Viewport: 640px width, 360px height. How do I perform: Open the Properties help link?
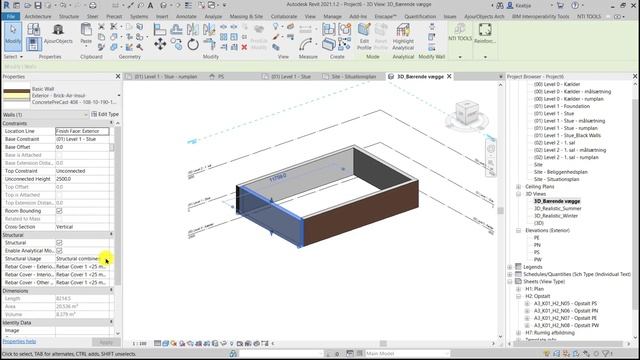click(x=19, y=341)
